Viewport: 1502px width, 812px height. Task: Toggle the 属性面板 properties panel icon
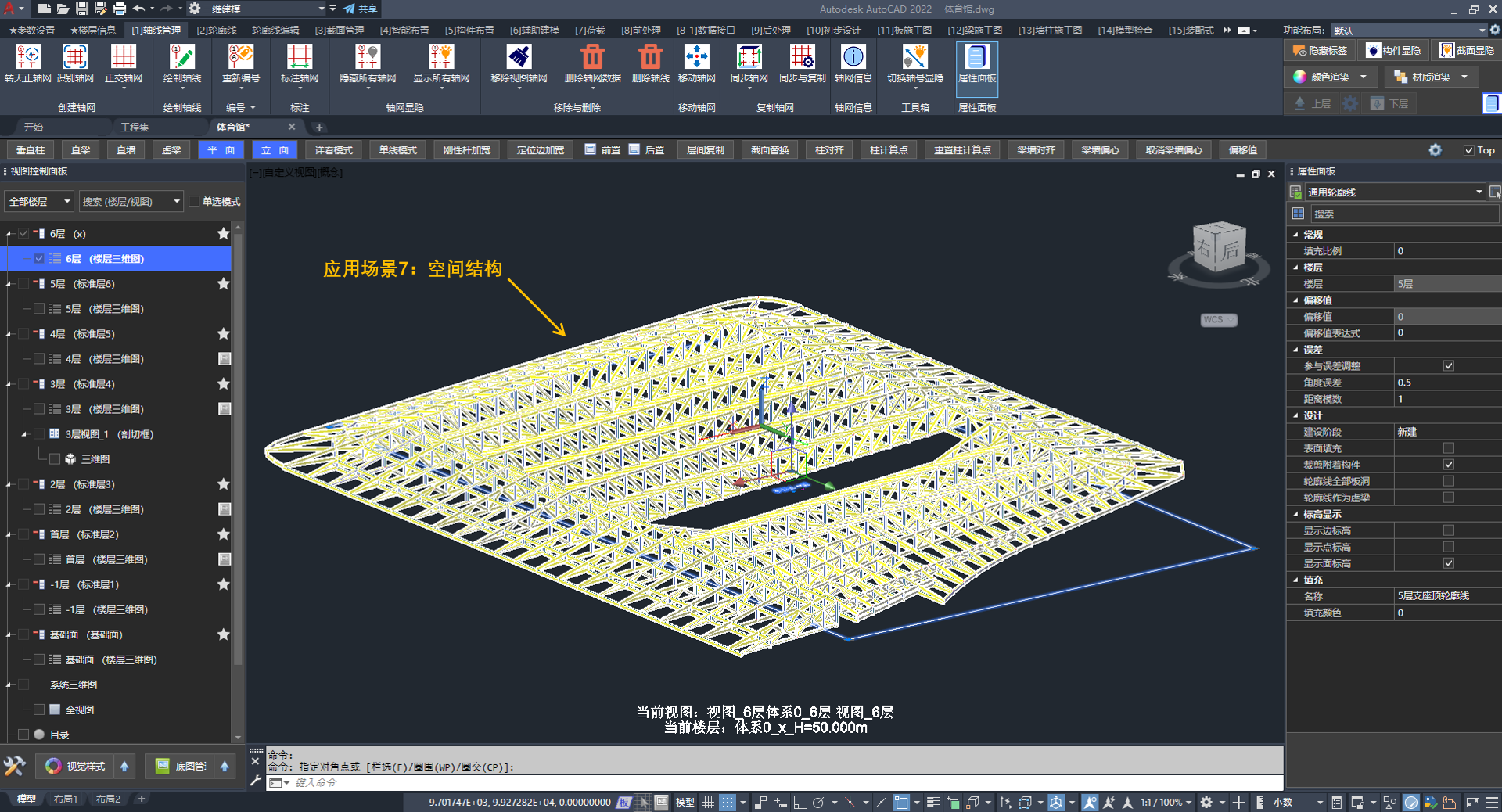coord(976,58)
